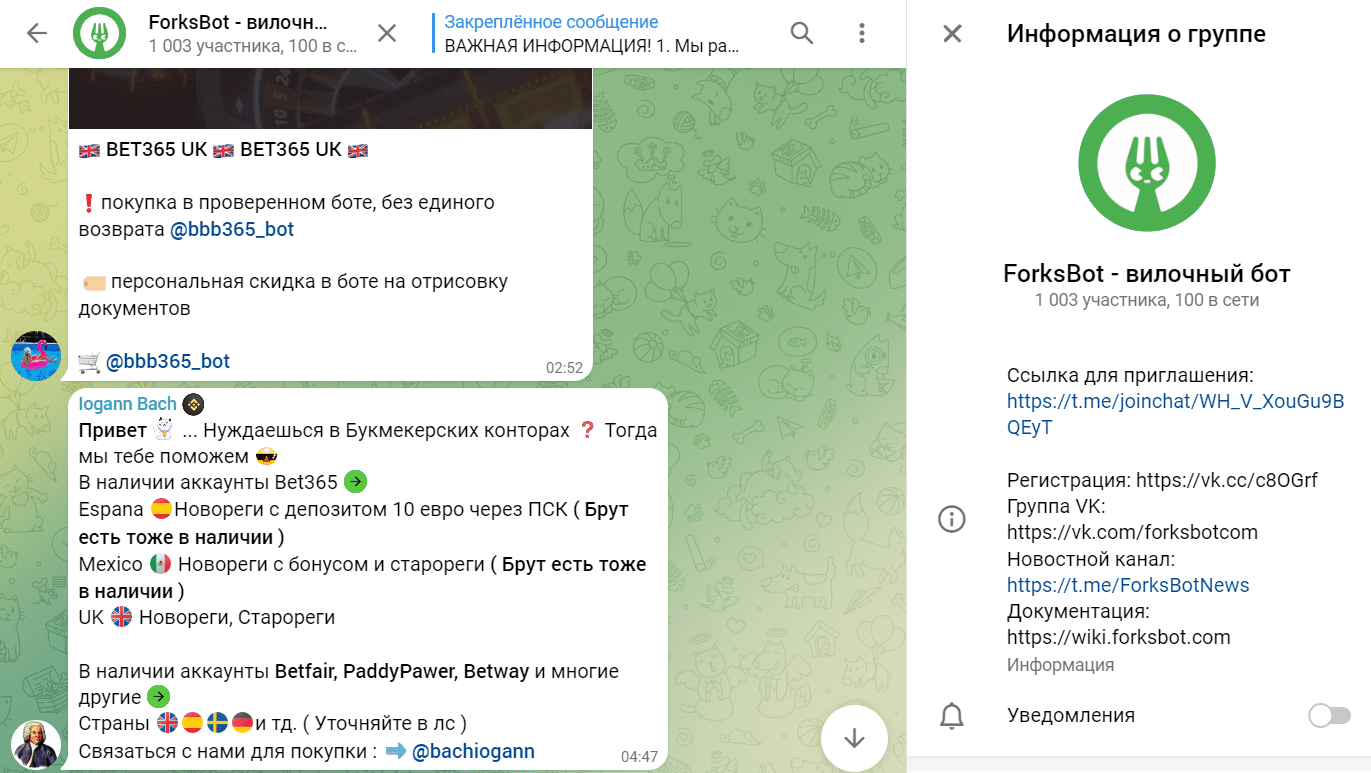Open the flamingo avatar of the first sender
This screenshot has width=1371, height=773.
click(x=36, y=356)
